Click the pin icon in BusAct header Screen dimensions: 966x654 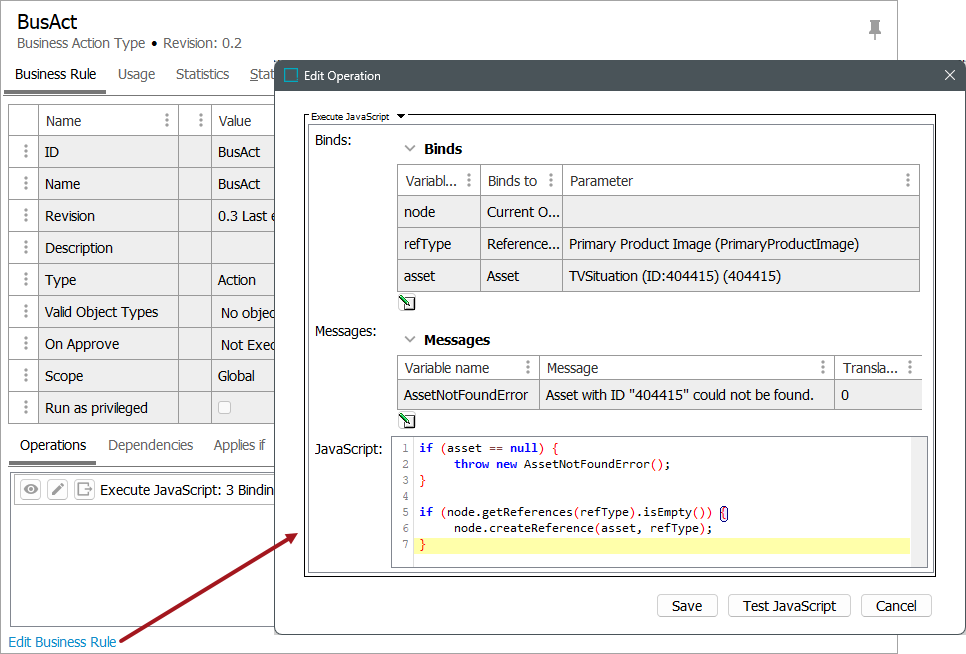point(875,30)
